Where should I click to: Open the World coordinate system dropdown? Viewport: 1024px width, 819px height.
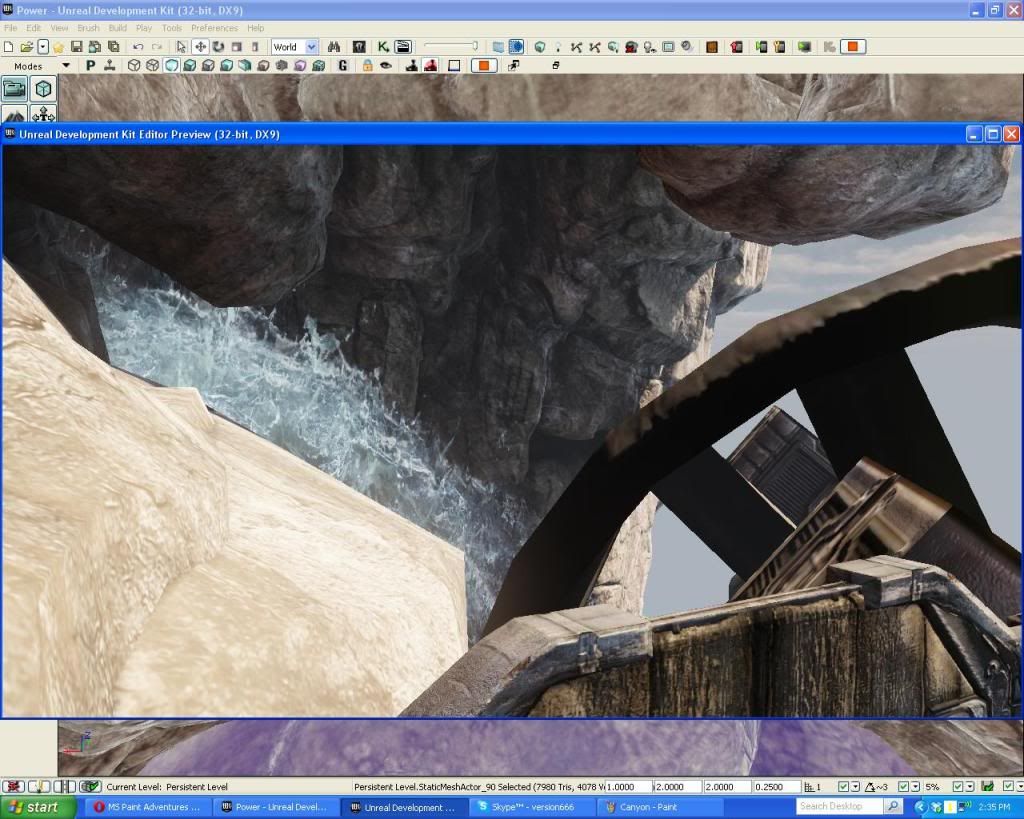click(311, 47)
